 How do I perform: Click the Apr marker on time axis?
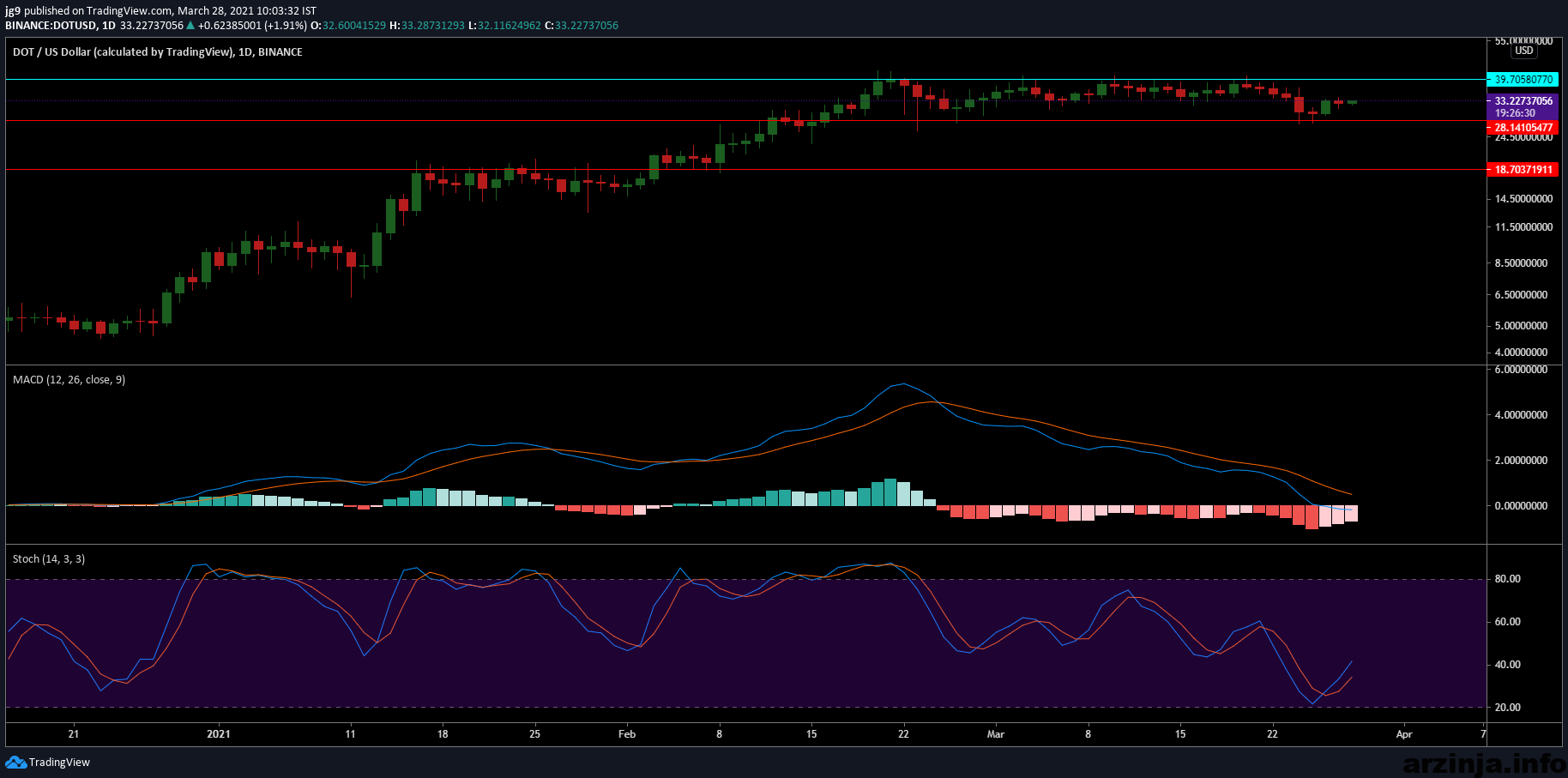pos(1404,733)
